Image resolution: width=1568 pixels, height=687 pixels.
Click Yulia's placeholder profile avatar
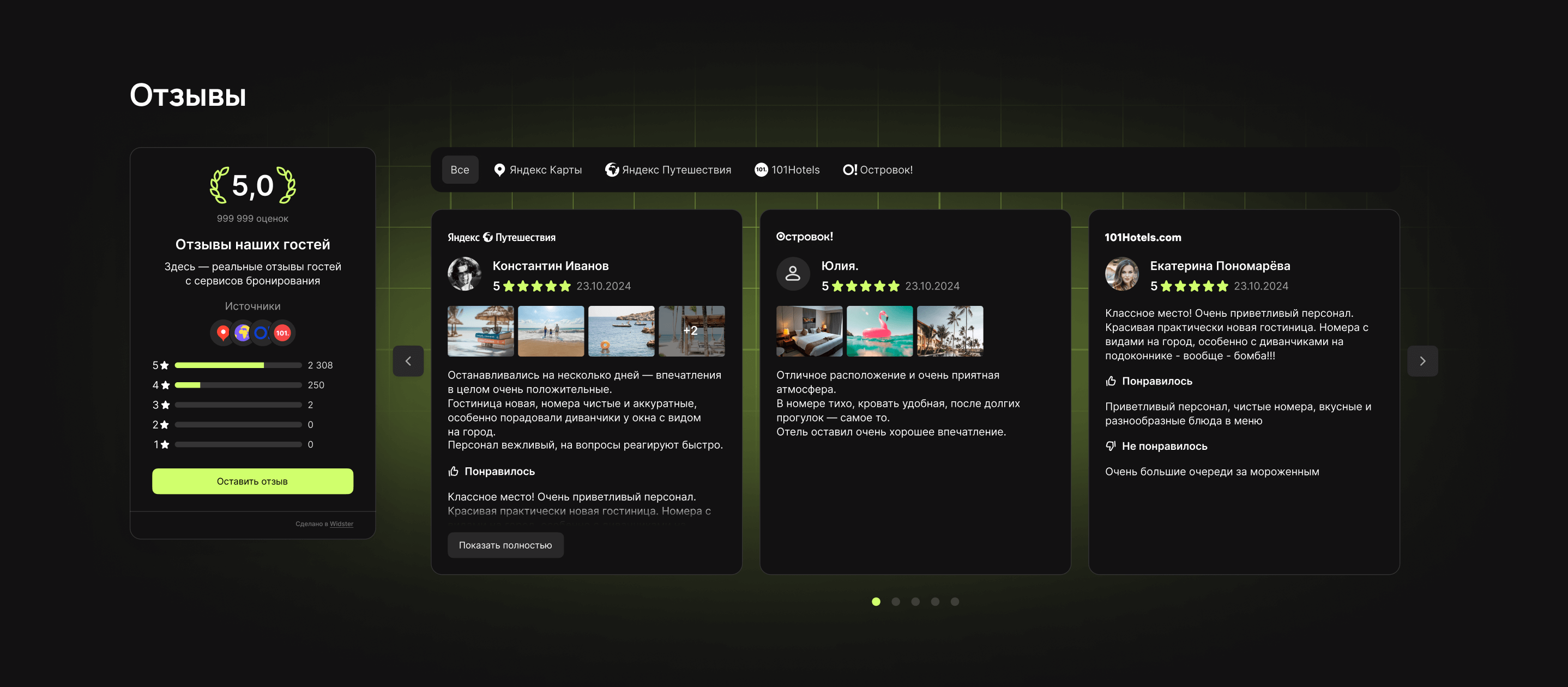pos(793,274)
